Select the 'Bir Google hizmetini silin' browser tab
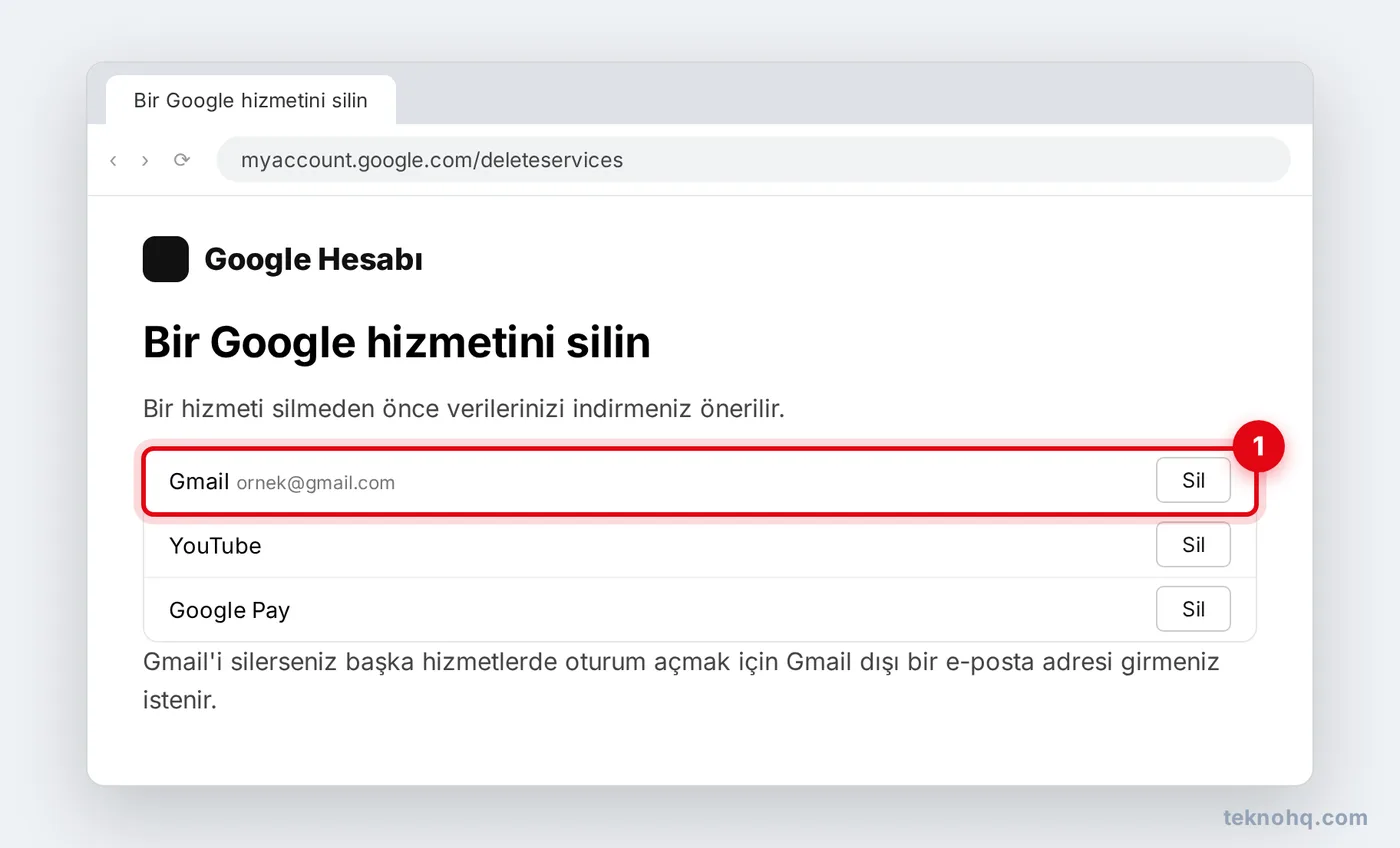1400x848 pixels. [x=251, y=100]
